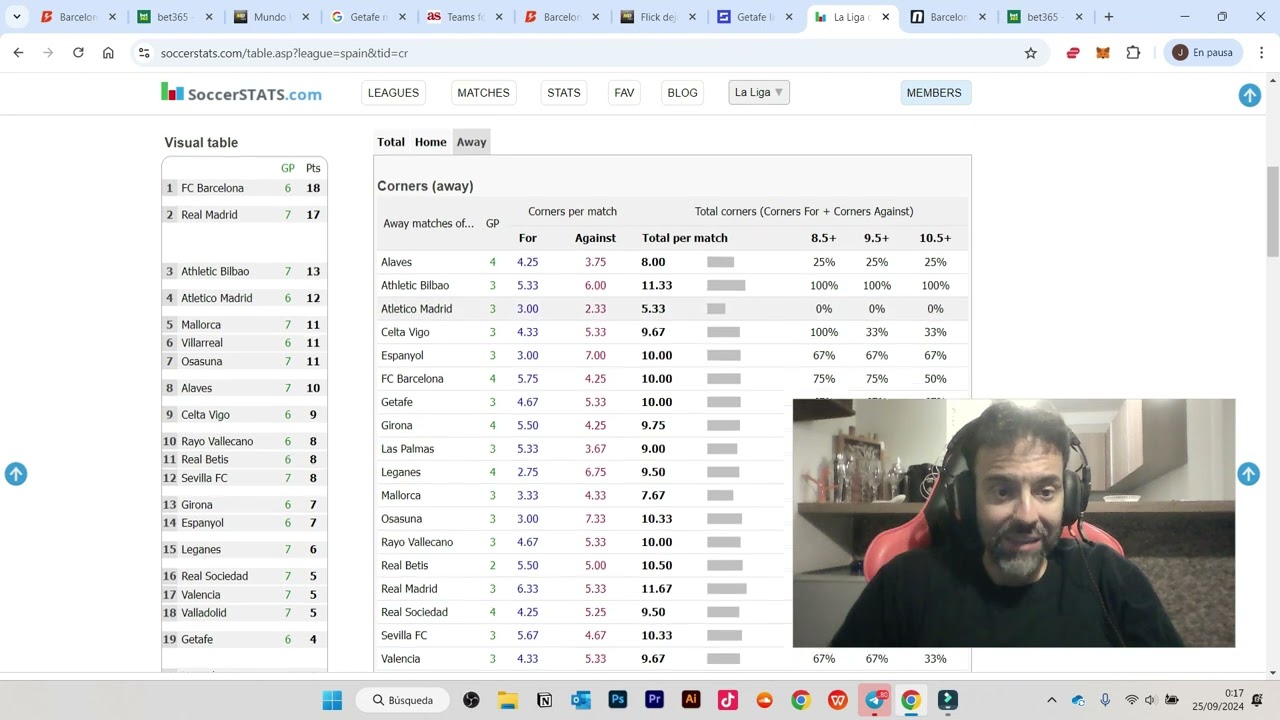The width and height of the screenshot is (1280, 720).
Task: Click the microphone tray icon
Action: (x=1105, y=700)
